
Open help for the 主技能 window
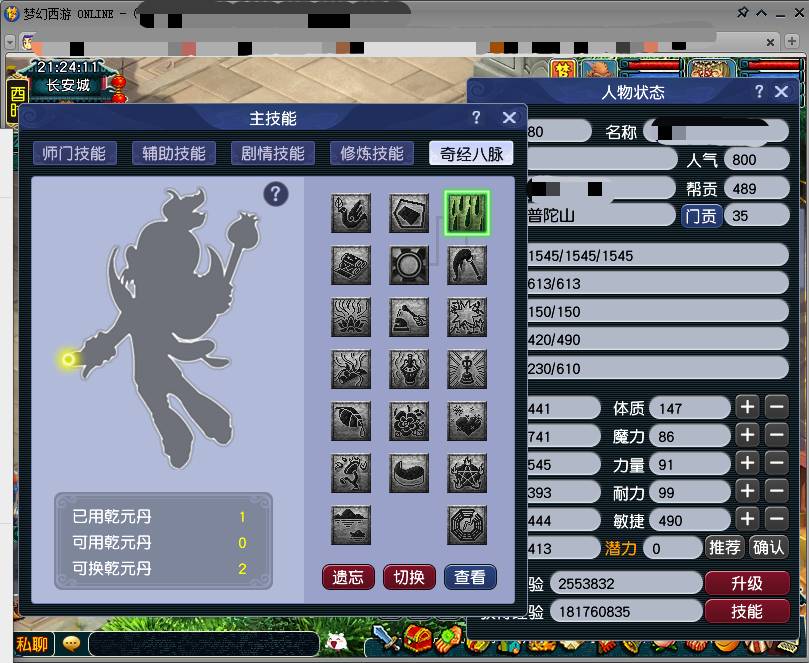click(x=476, y=118)
